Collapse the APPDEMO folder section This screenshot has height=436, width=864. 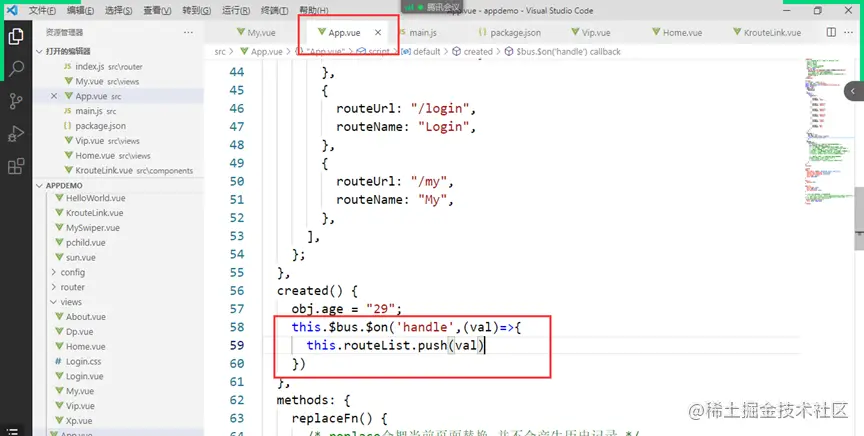coord(64,186)
